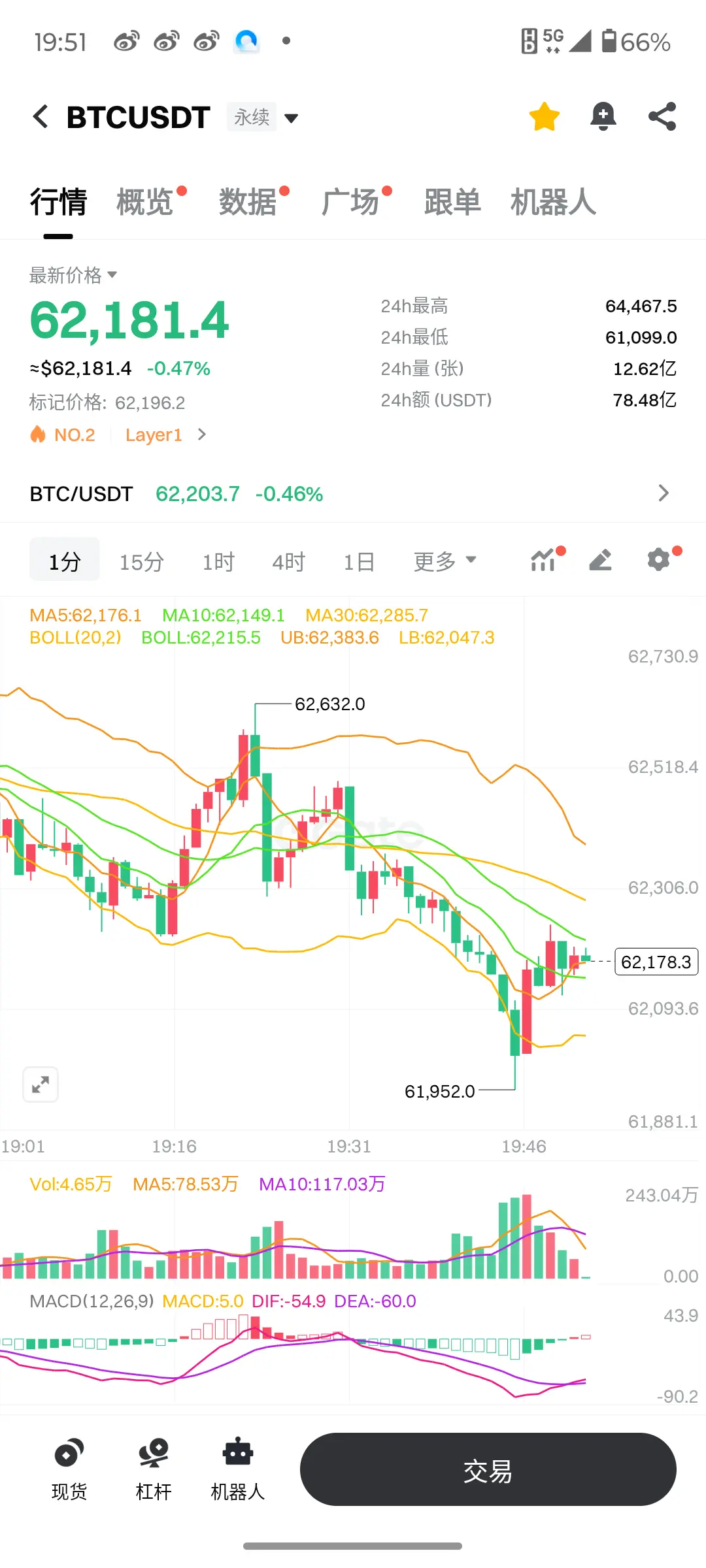Screen dimensions: 706x1568
Task: Expand the 永续 contract type dropdown
Action: tap(263, 118)
